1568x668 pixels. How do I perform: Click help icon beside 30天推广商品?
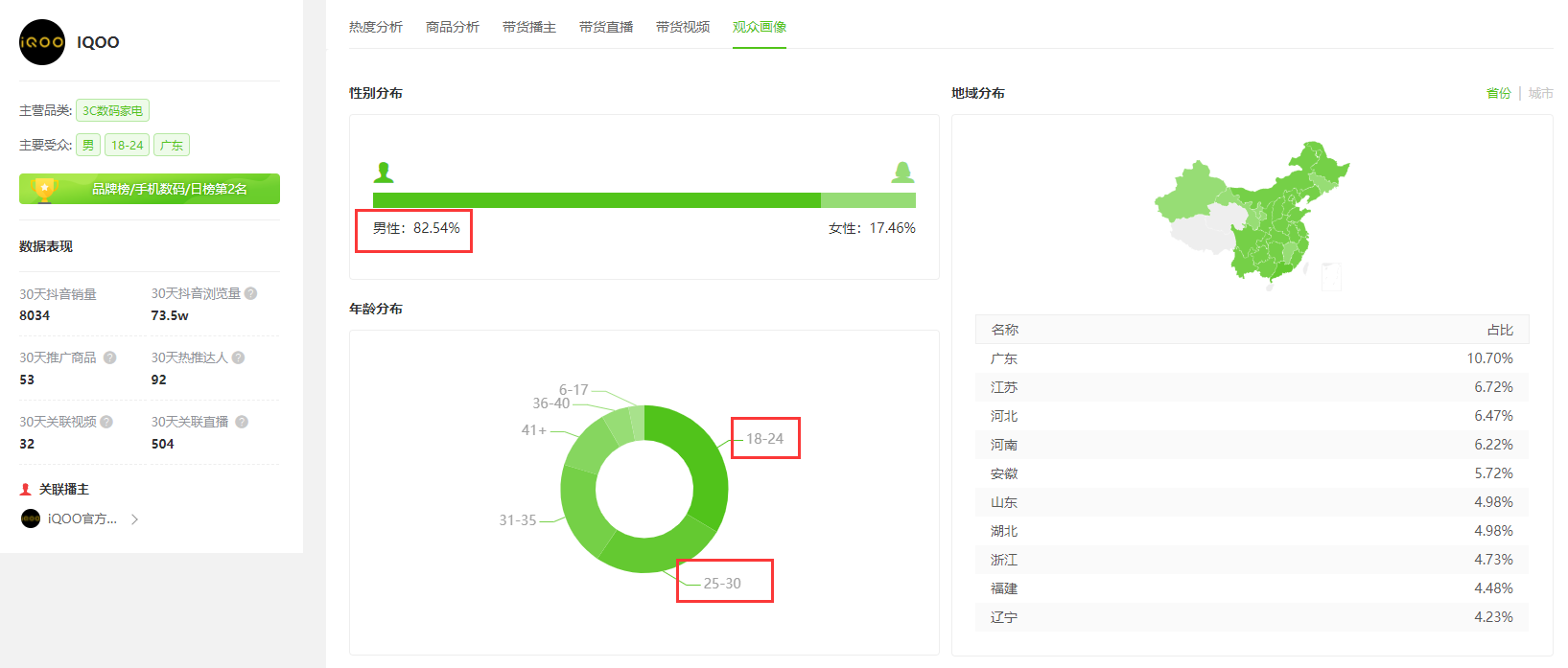(x=110, y=357)
